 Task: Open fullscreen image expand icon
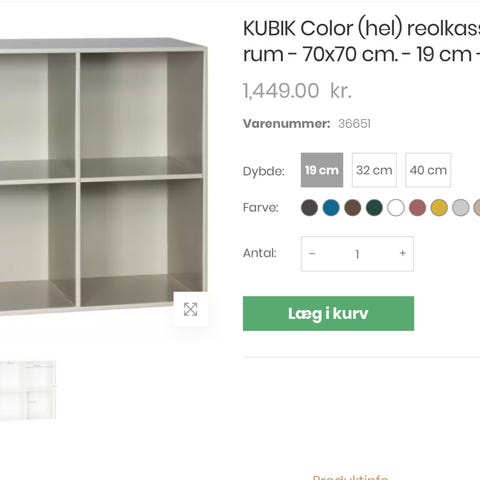[x=190, y=309]
